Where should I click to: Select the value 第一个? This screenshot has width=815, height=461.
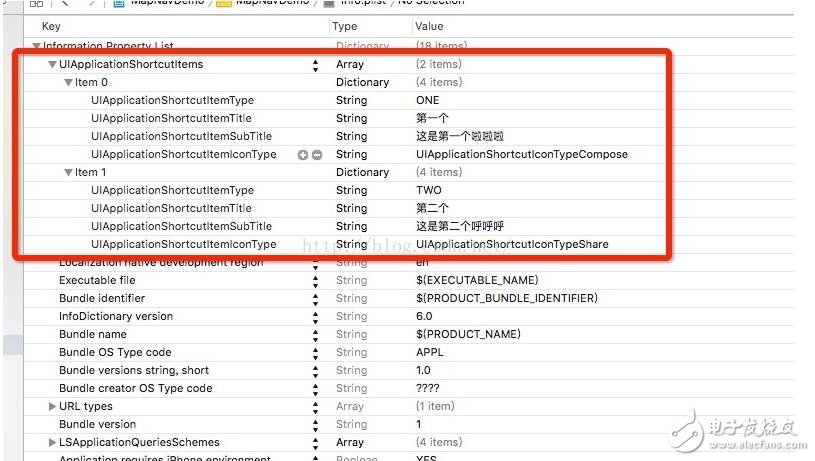tap(432, 118)
